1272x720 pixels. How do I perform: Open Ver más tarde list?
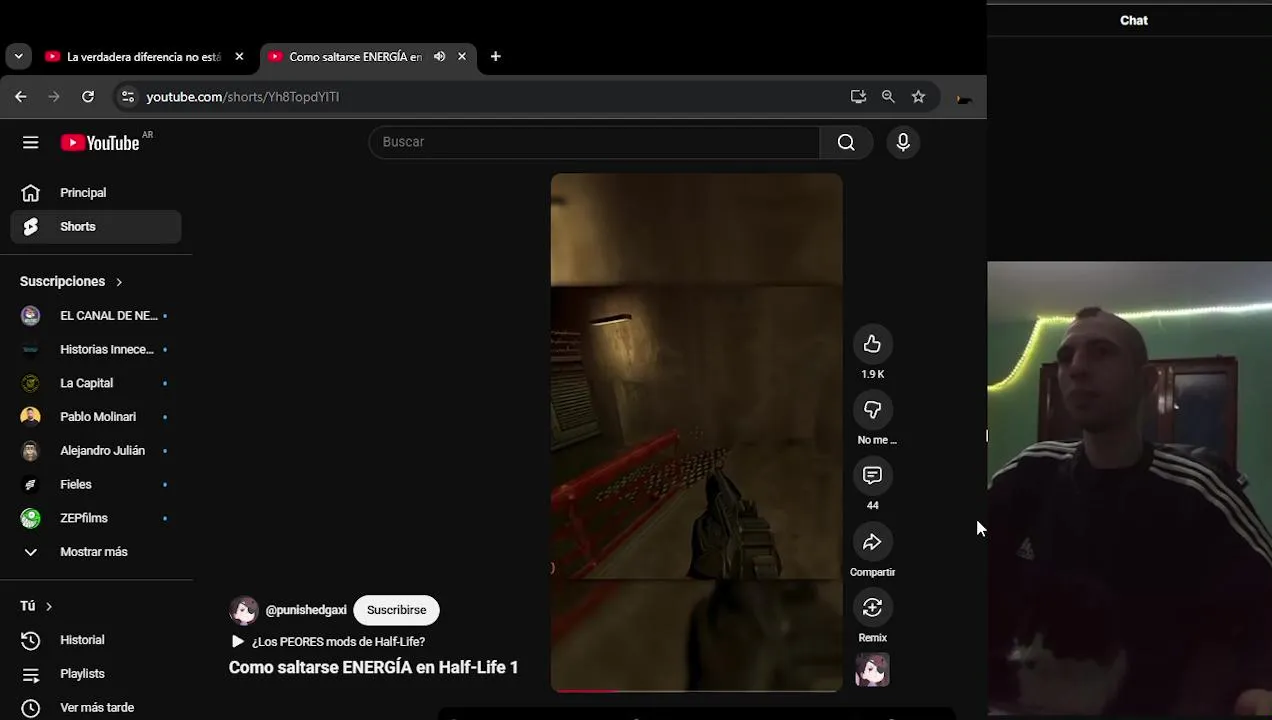click(x=96, y=708)
